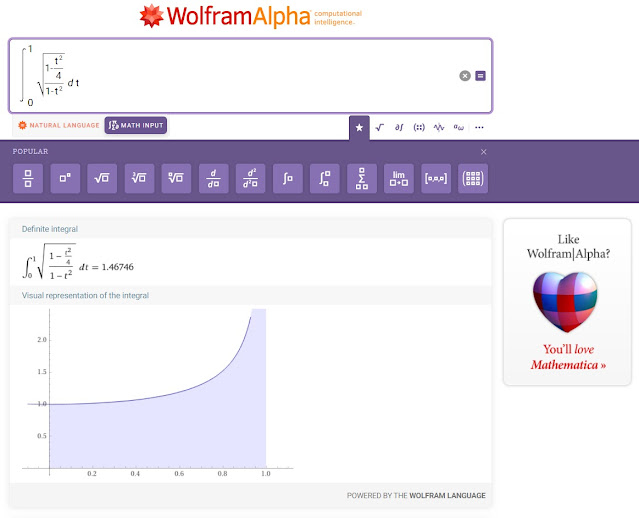Insert the indefinite integral template
Viewport: 639px width, 518px height.
pos(288,178)
